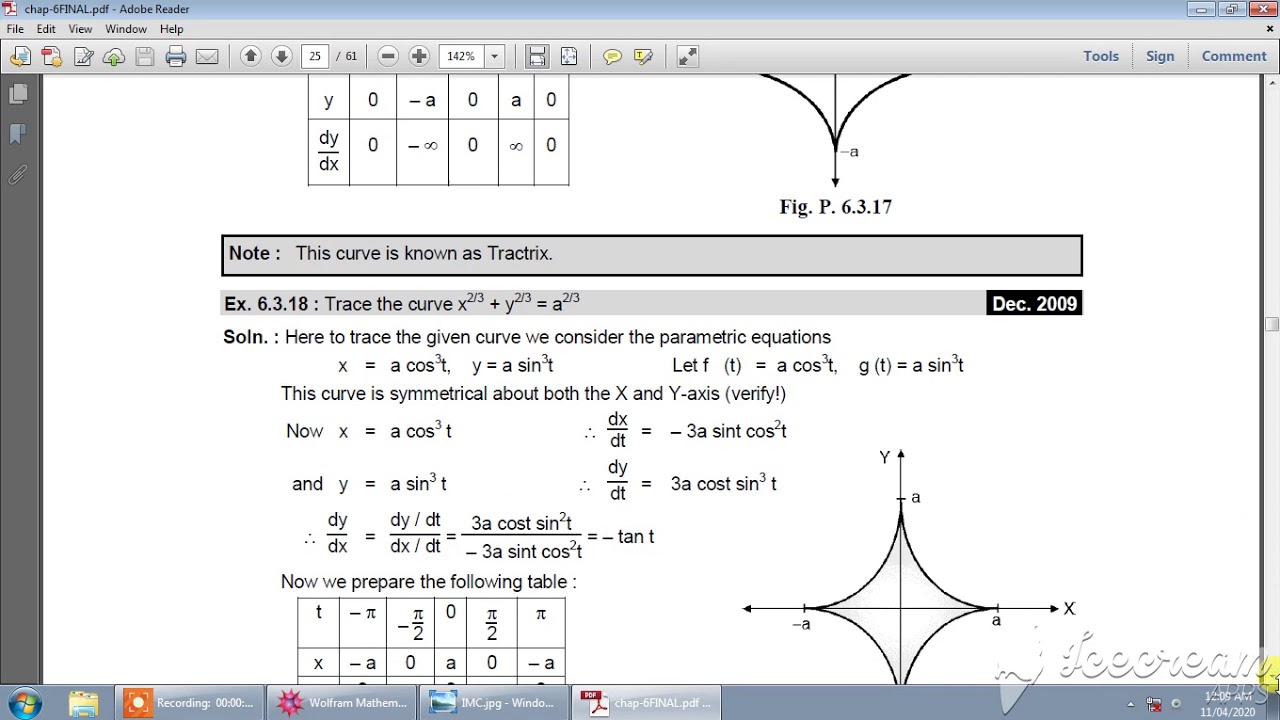Click the Dec. 2009 label

1034,304
